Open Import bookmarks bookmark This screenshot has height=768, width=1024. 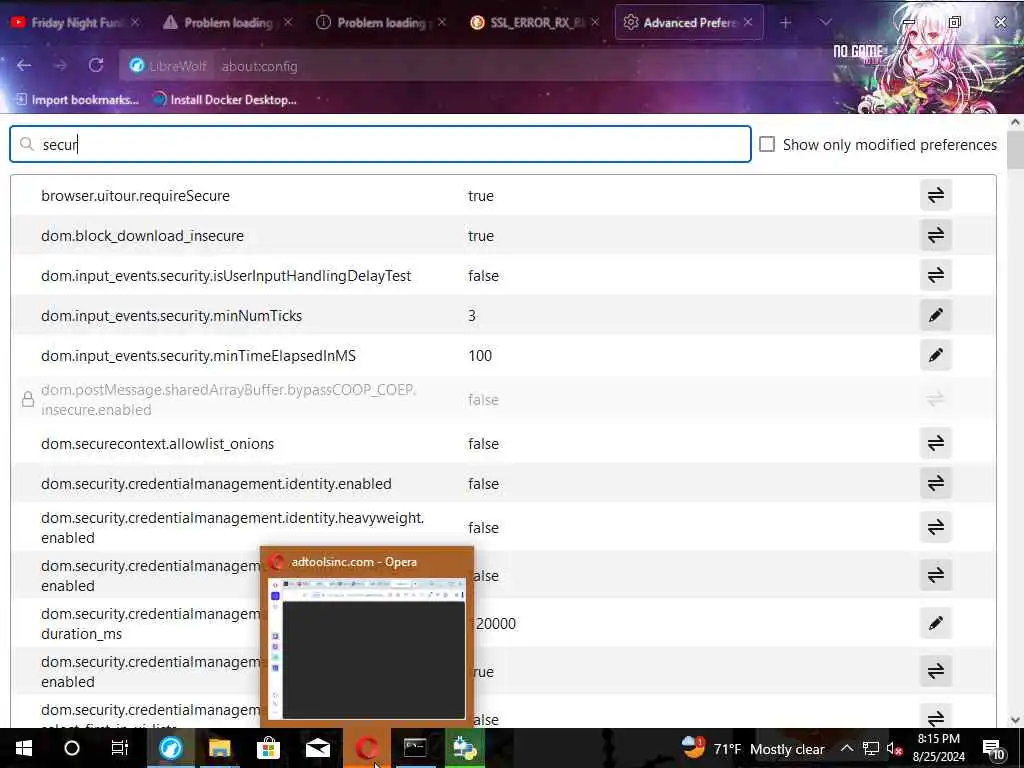[x=77, y=99]
